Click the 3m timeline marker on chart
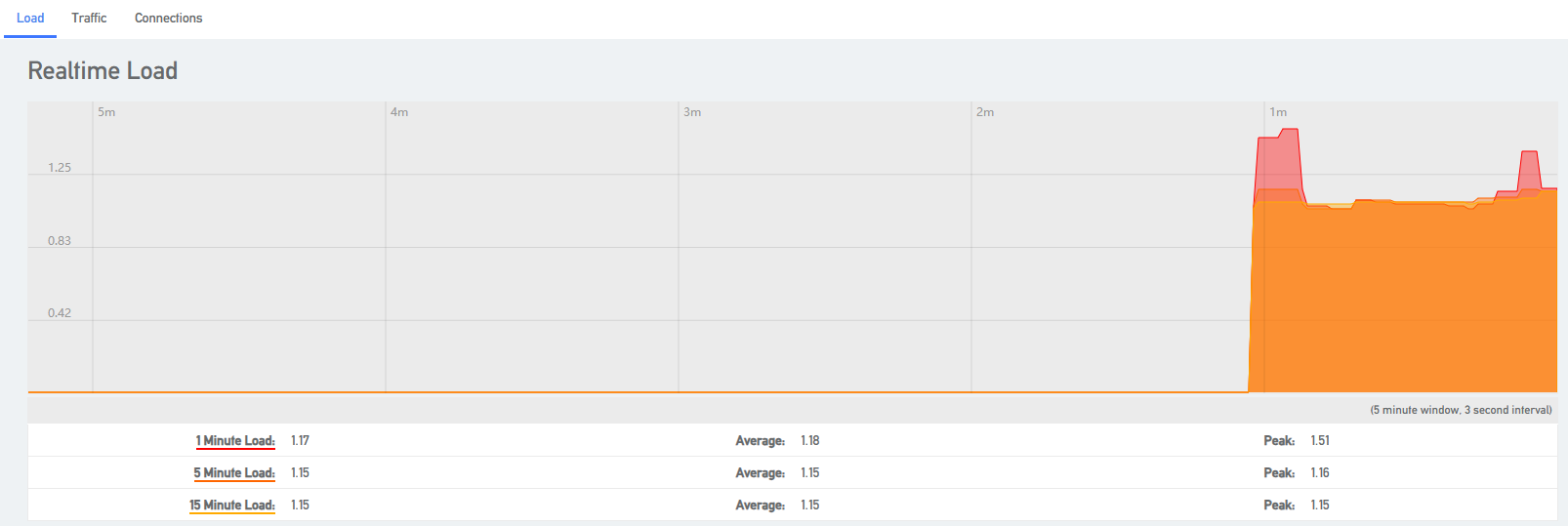1568x526 pixels. tap(692, 112)
